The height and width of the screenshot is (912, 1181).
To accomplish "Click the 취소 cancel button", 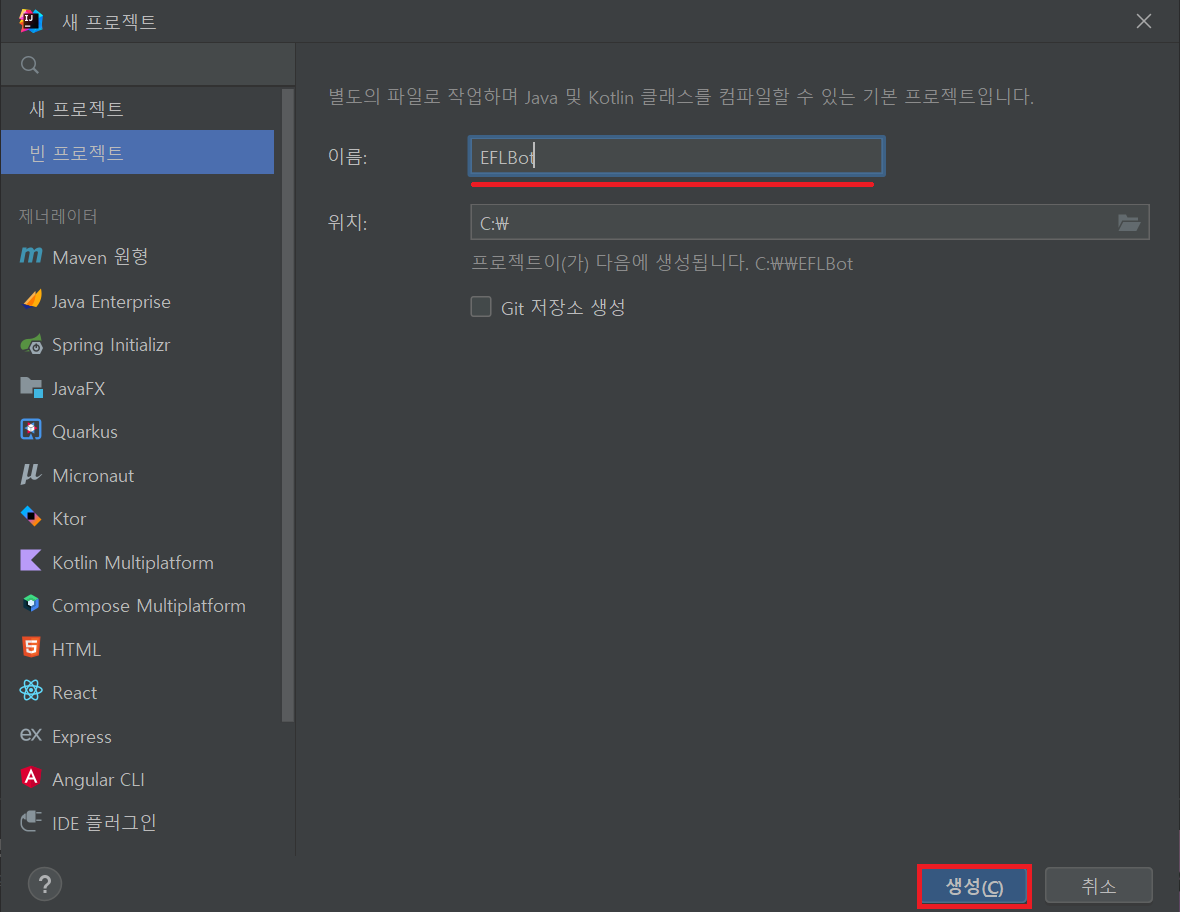I will coord(1099,886).
